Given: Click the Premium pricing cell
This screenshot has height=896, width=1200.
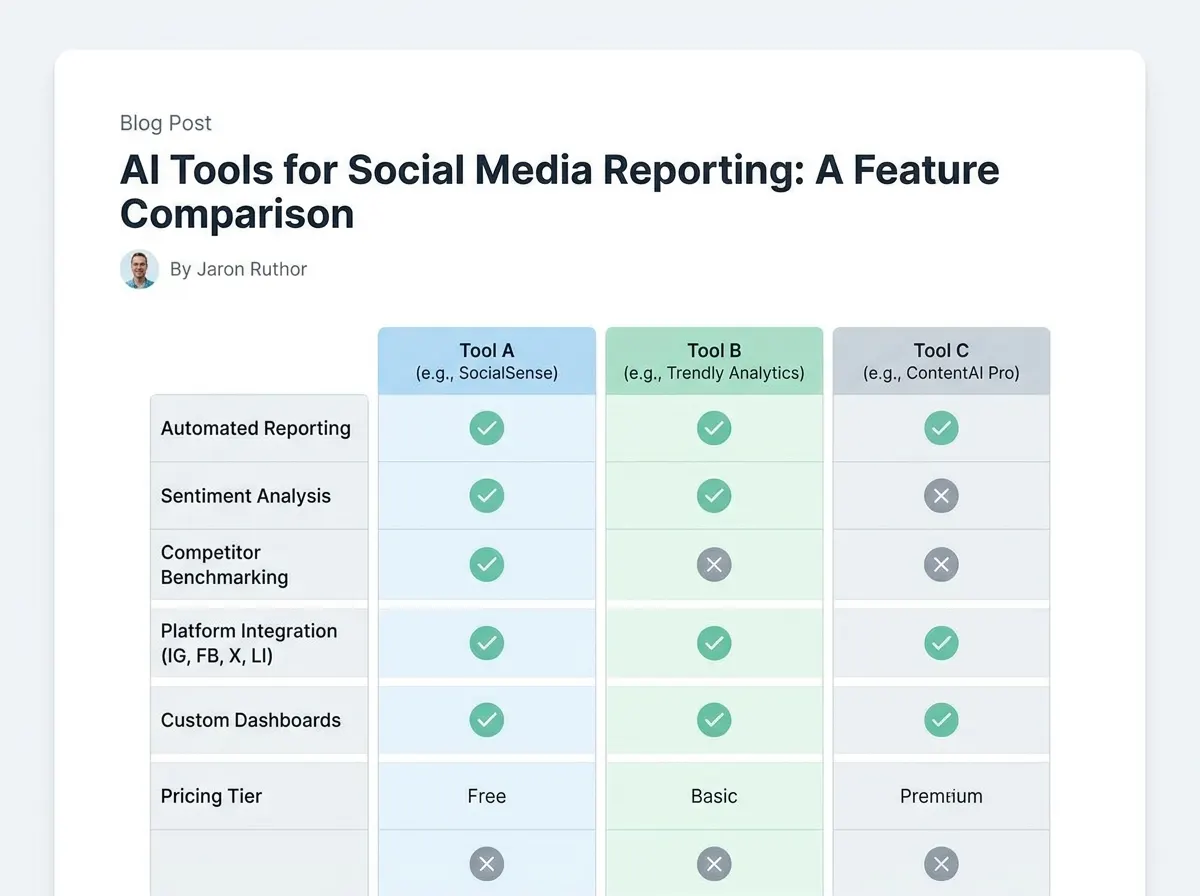Looking at the screenshot, I should coord(941,796).
